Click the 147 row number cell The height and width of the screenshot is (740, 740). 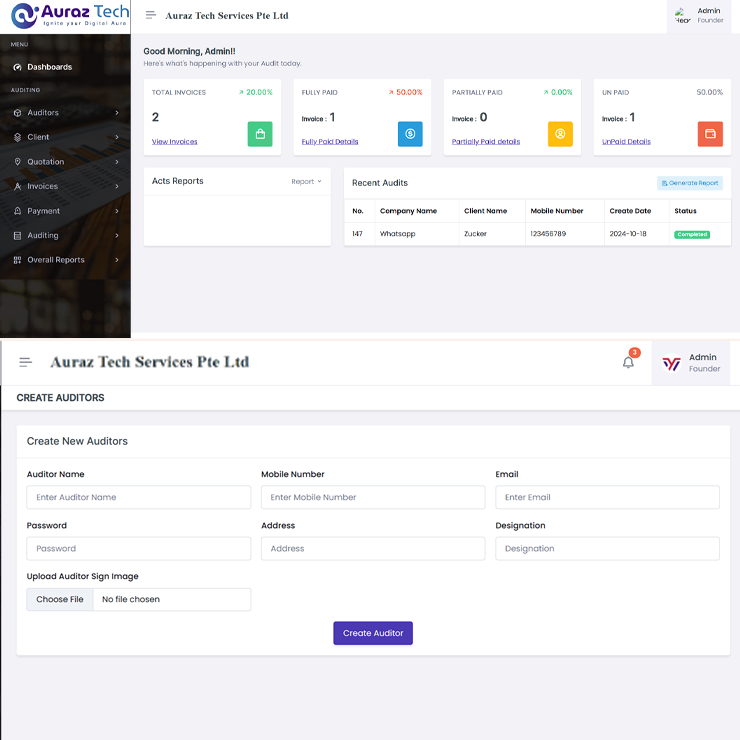(357, 234)
